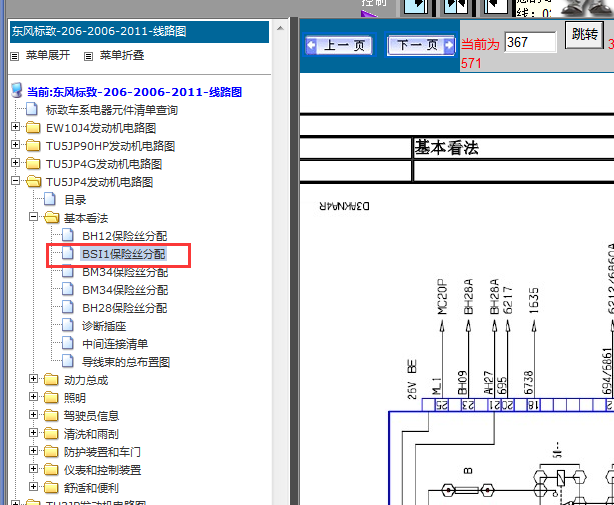Click the 舒适和便利 folder icon
The width and height of the screenshot is (614, 505).
(51, 487)
